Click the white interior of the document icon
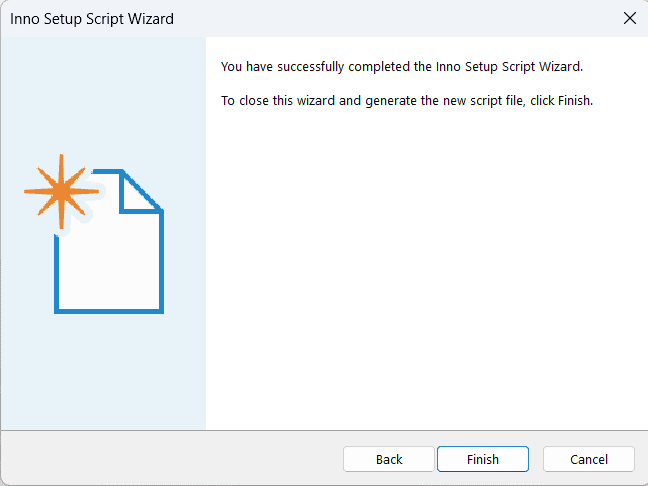 (x=110, y=262)
